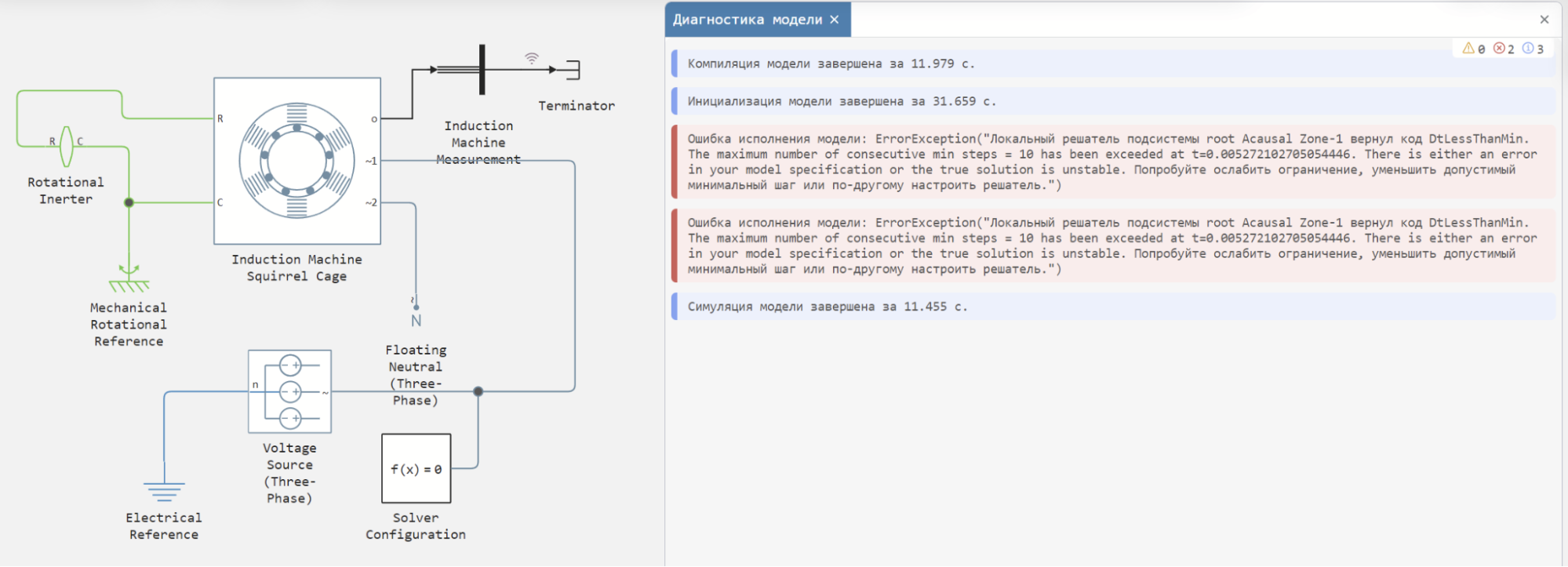Click the ~2 port of Induction Machine
Image resolution: width=1568 pixels, height=567 pixels.
371,202
